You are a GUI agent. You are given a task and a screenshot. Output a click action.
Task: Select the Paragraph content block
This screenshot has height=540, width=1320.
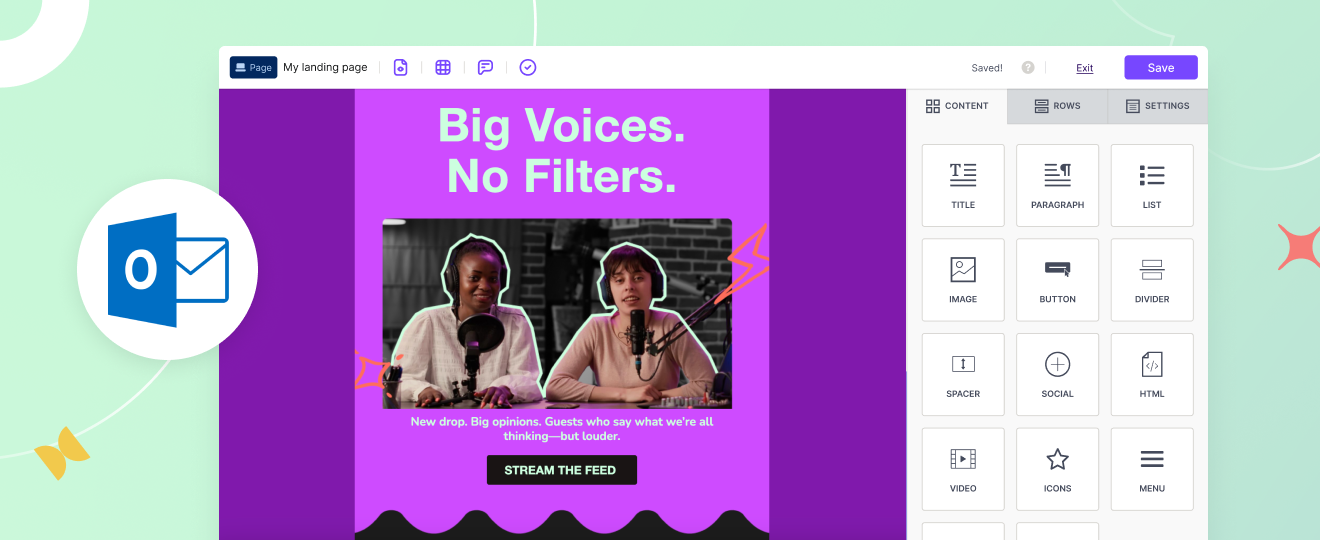[1057, 185]
